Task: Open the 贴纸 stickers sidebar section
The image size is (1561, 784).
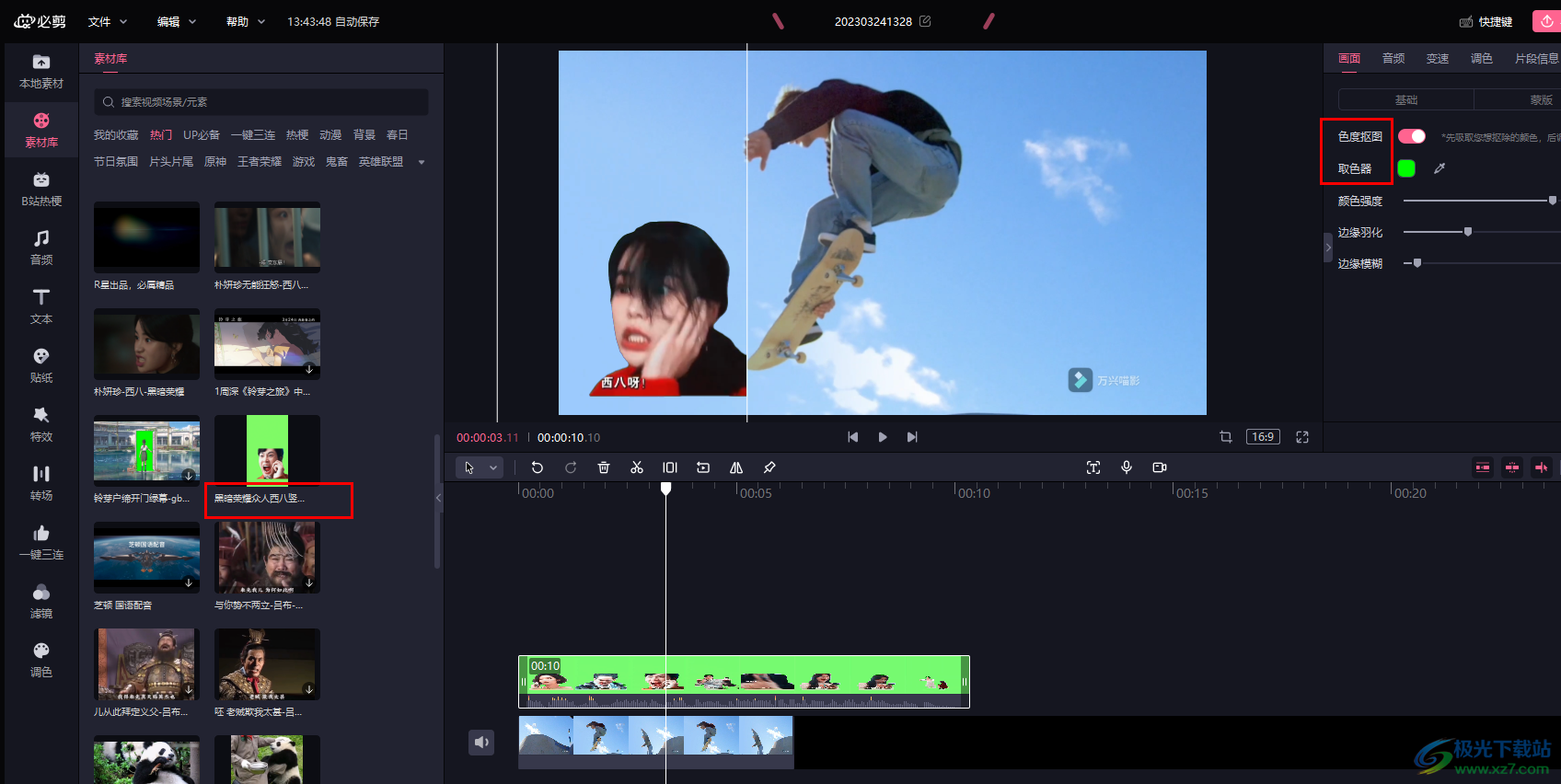Action: (41, 366)
